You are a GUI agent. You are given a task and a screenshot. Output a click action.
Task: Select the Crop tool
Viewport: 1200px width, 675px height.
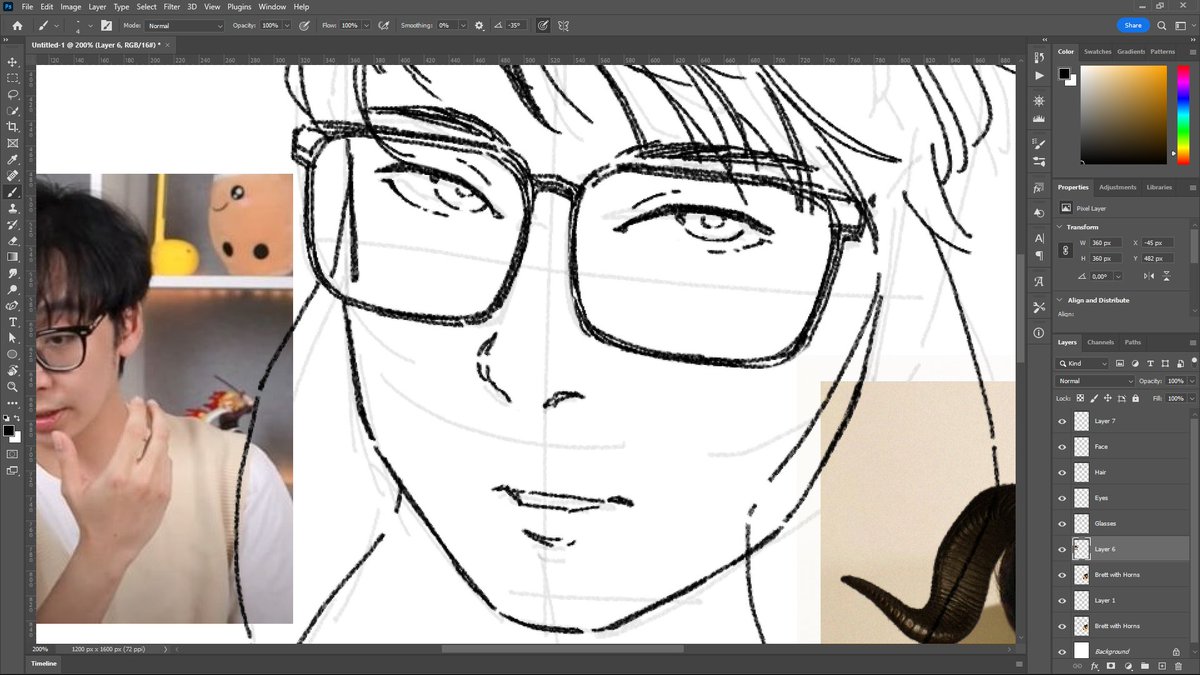pos(13,126)
